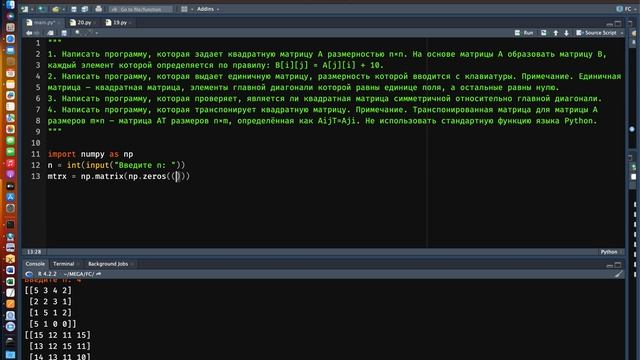
Task: Click the Source Script button
Action: [596, 33]
